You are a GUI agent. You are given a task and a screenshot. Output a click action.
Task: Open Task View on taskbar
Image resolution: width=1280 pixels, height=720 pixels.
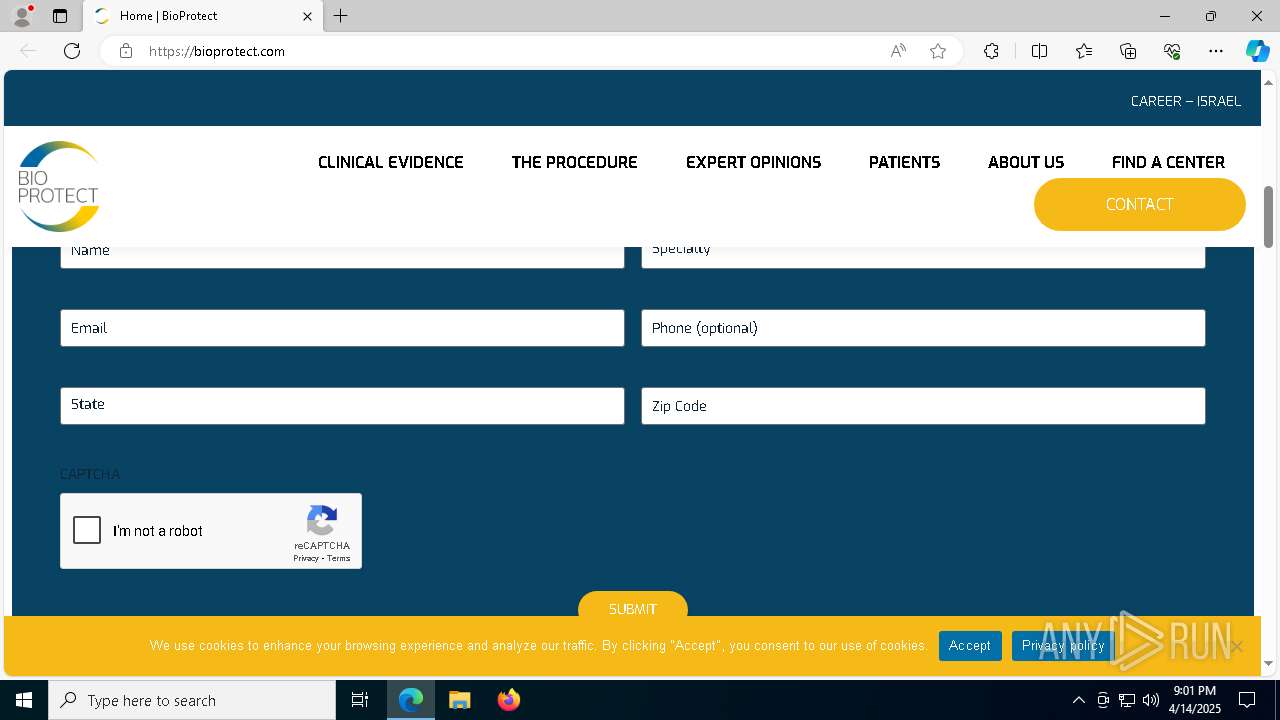coord(360,700)
